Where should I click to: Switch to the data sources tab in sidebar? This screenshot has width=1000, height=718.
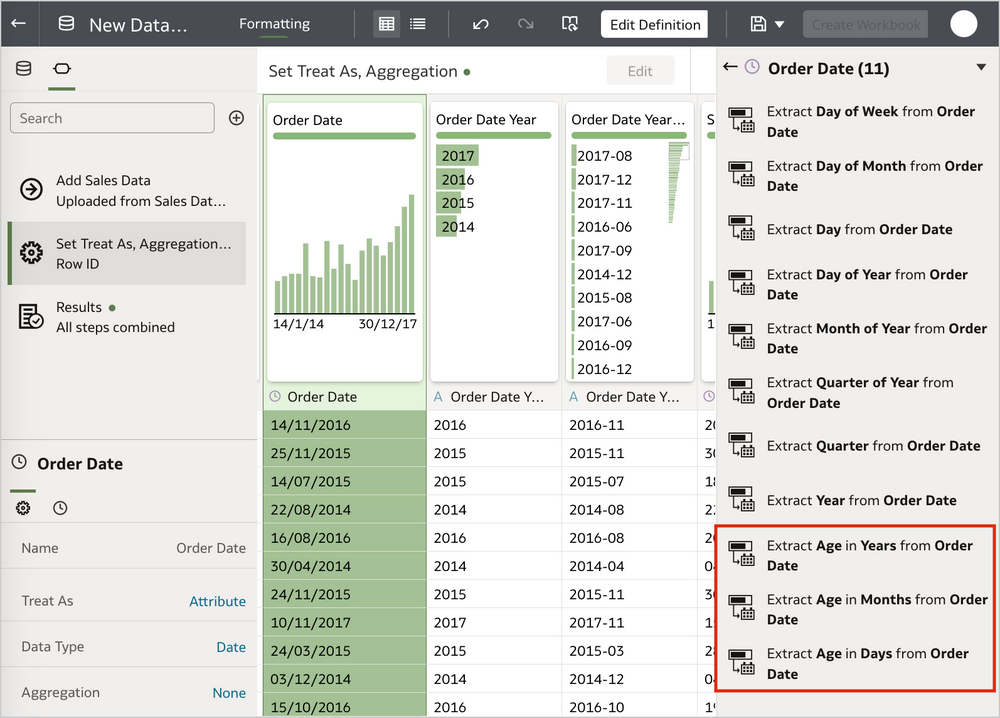pos(24,70)
